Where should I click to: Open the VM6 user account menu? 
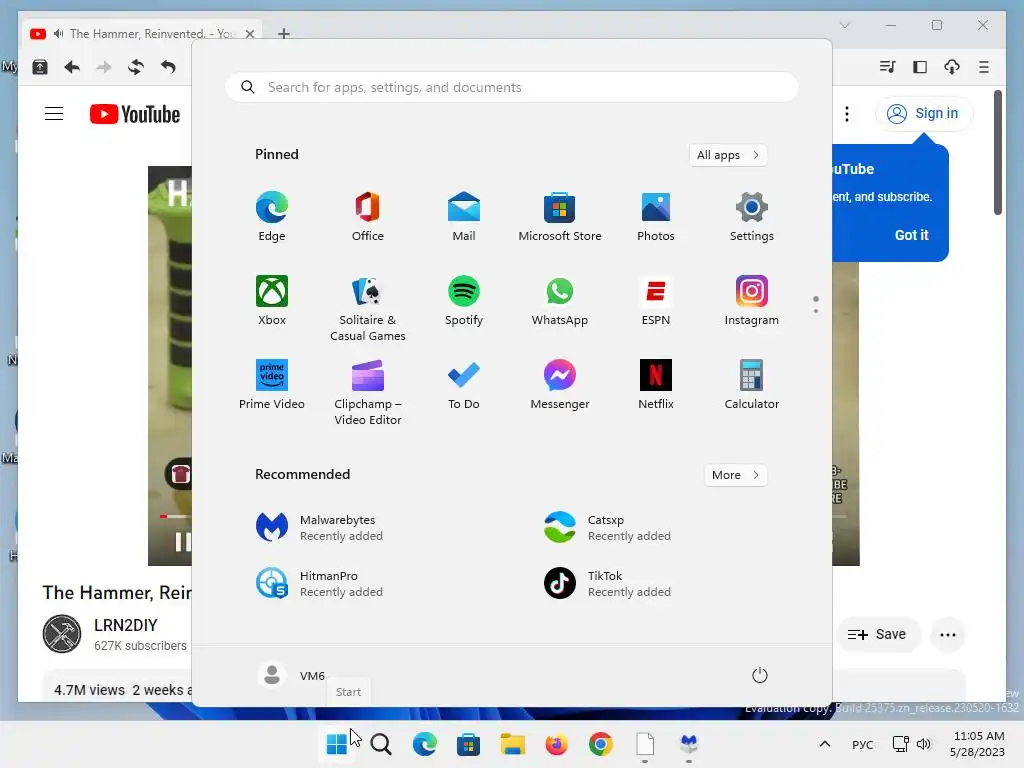coord(291,675)
